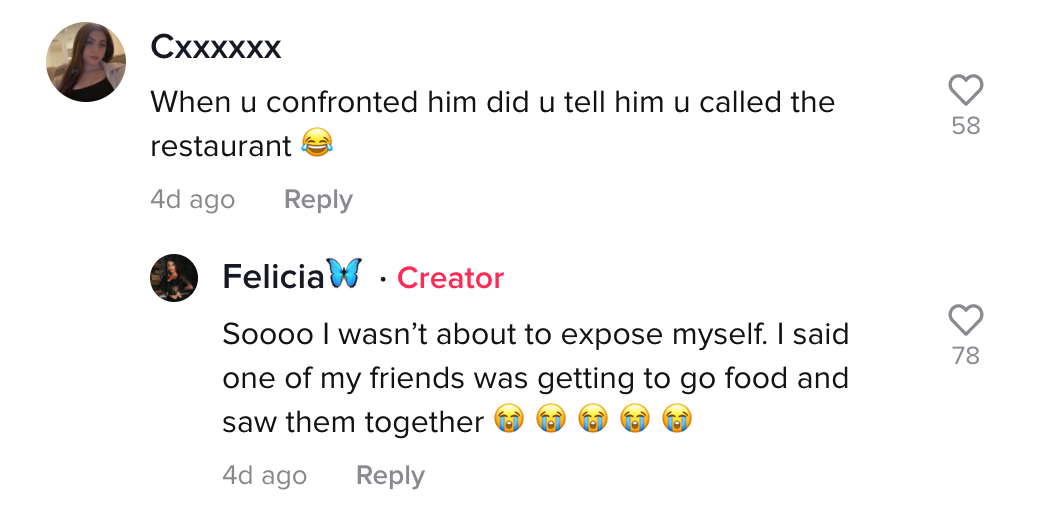
Task: Open the Felicia username profile
Action: click(x=273, y=277)
